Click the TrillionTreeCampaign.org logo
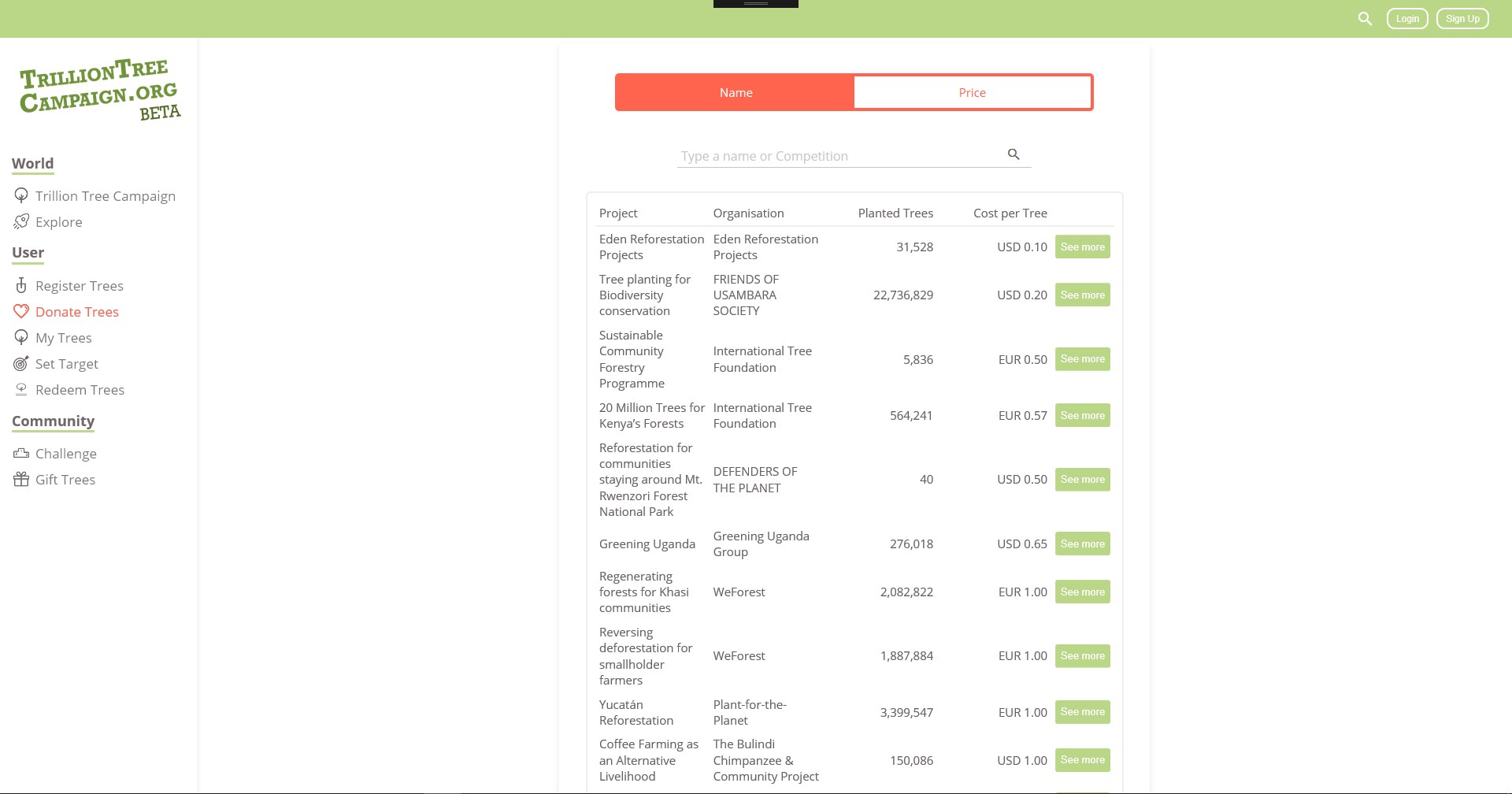 99,89
